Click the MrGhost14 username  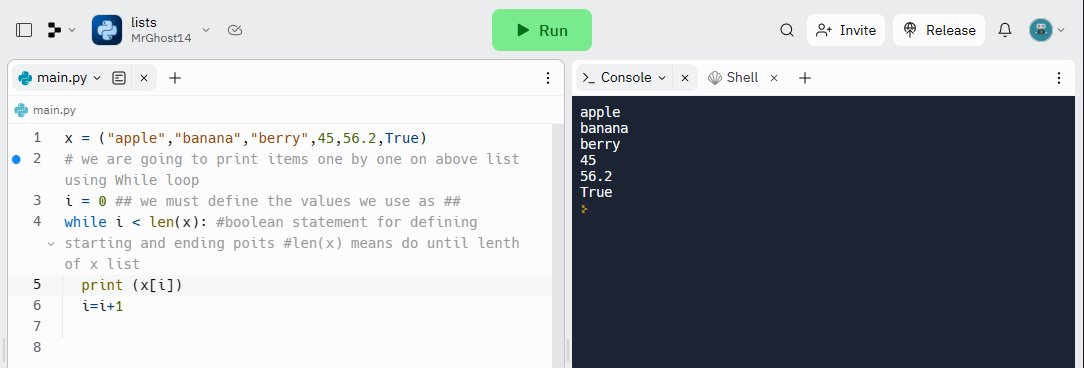[x=161, y=38]
